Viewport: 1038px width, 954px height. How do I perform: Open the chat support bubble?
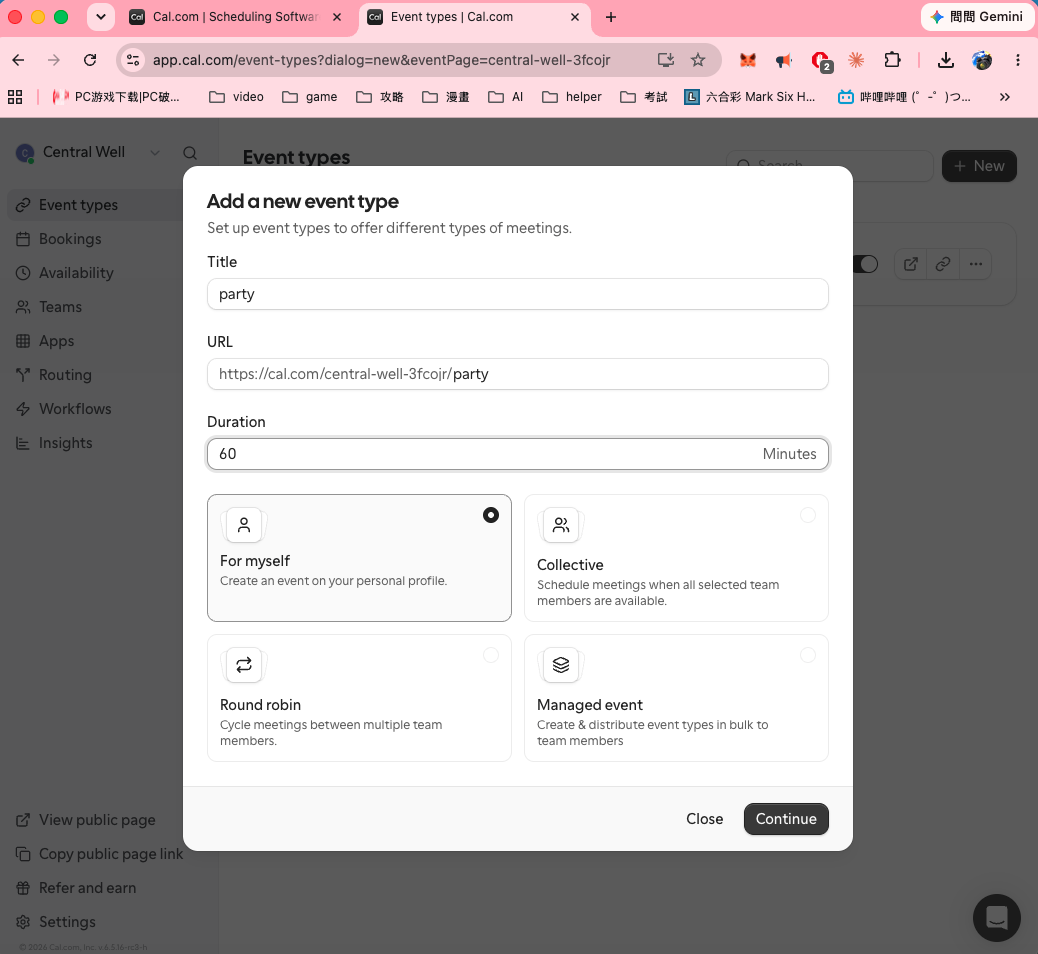coord(996,918)
